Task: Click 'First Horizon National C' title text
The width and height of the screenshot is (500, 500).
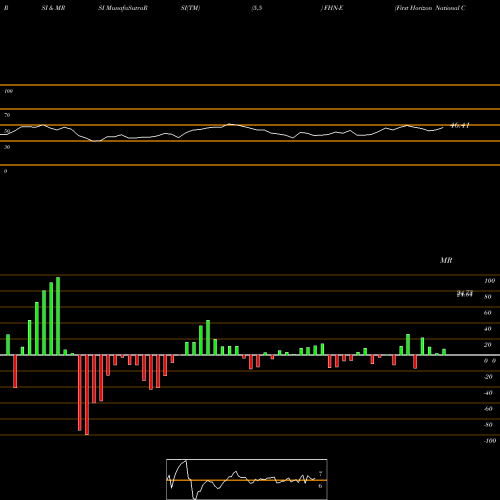Action: point(430,8)
